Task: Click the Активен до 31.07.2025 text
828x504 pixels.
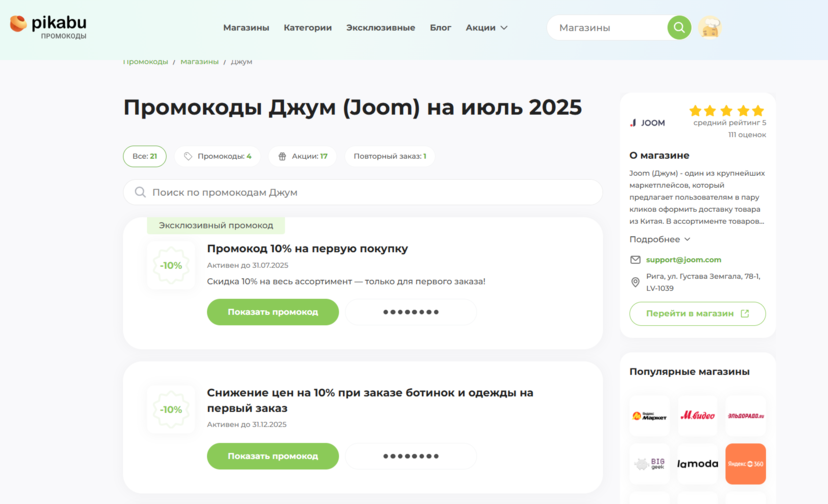Action: pos(248,265)
